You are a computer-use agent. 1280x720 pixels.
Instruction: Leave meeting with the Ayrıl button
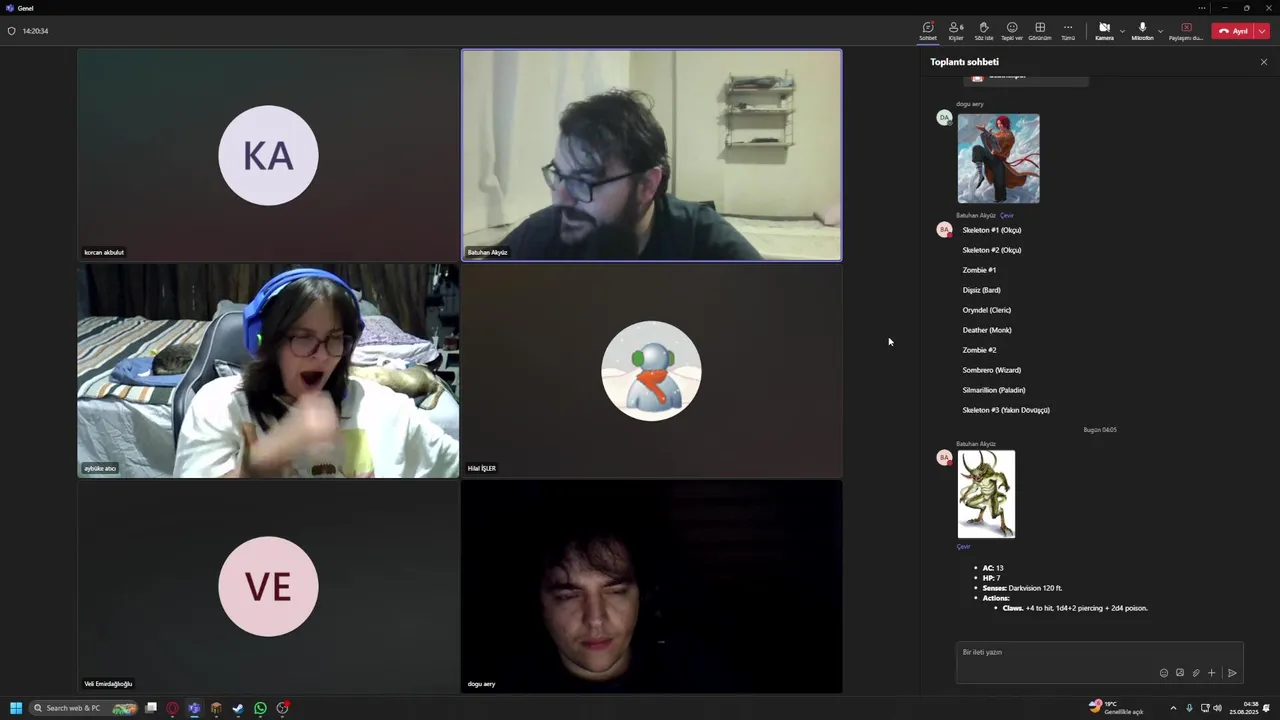pyautogui.click(x=1233, y=31)
